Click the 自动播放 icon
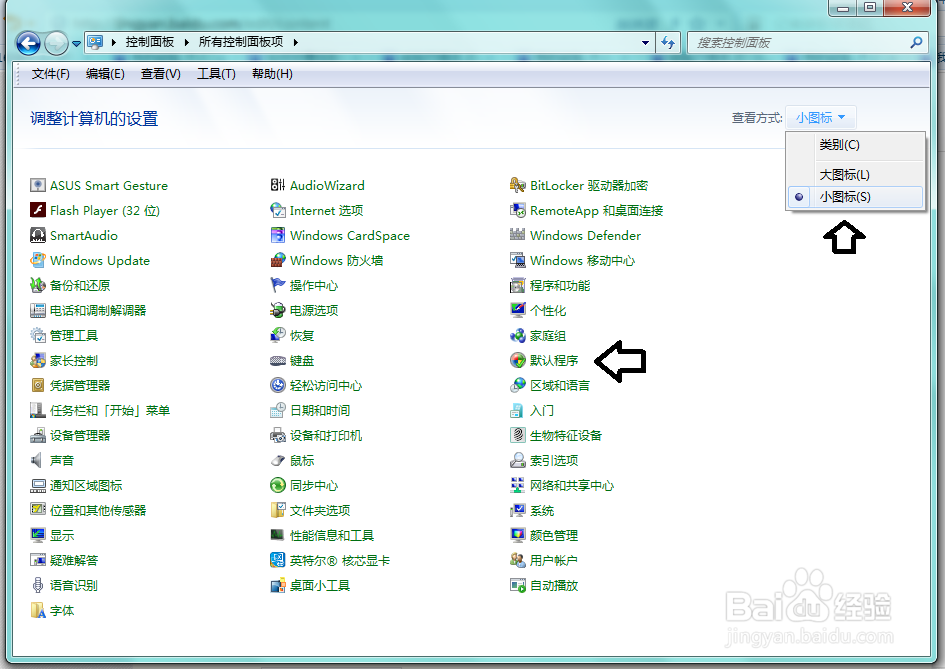Image resolution: width=945 pixels, height=669 pixels. [518, 585]
